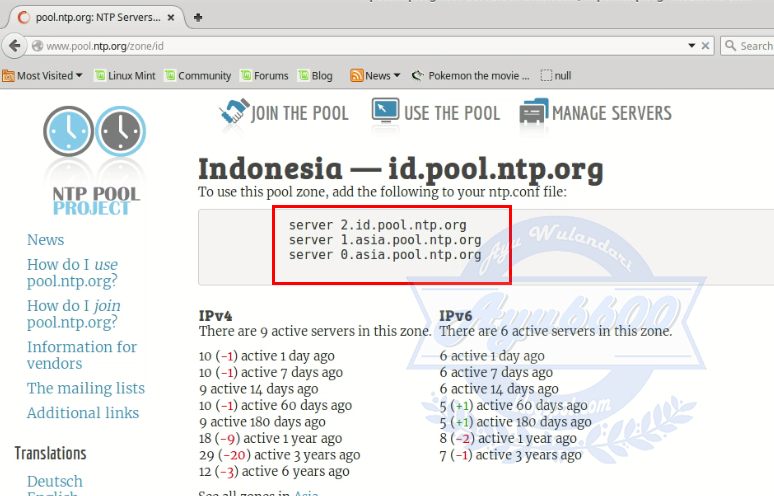
Task: Click the 'server 1.asia.pool.ntp.org' line
Action: click(385, 240)
